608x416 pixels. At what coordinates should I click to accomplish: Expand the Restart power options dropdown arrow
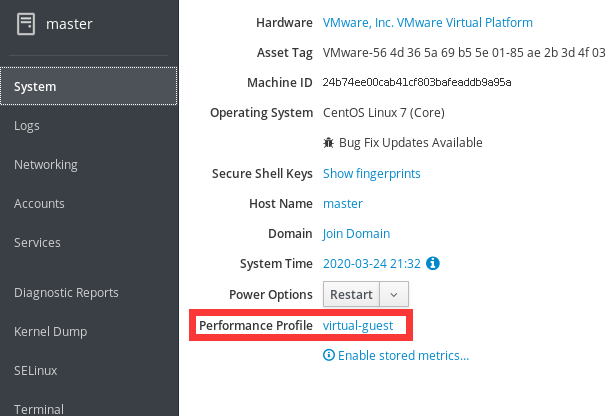(395, 295)
